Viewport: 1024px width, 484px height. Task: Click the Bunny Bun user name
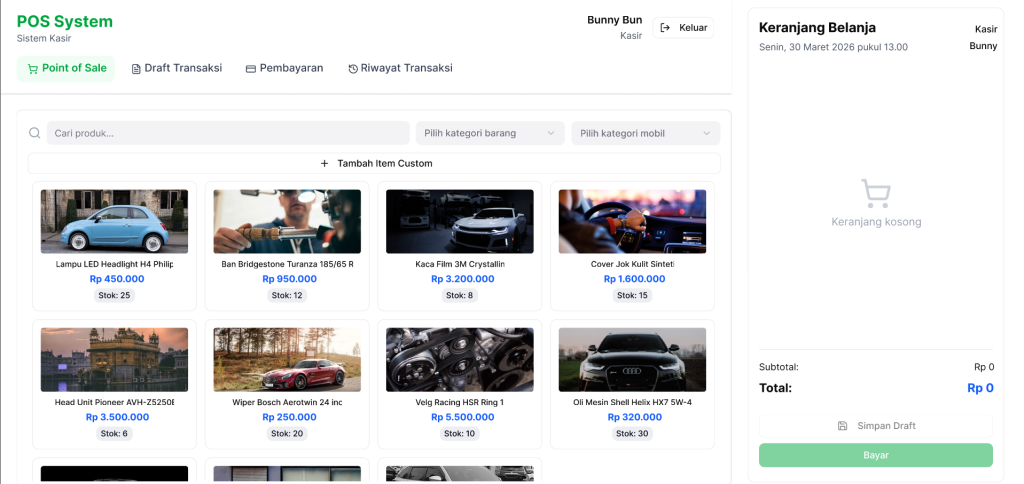[615, 20]
